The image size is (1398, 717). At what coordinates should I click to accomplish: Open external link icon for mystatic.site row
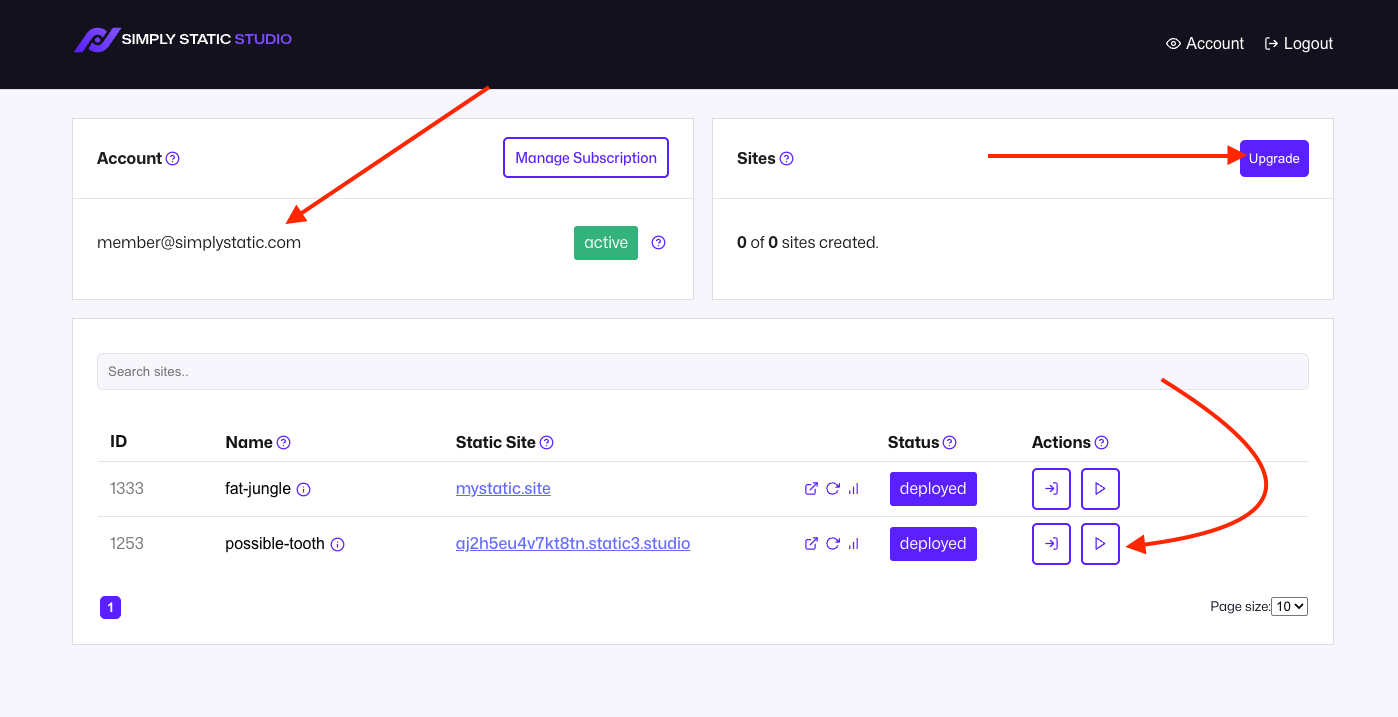pos(811,489)
